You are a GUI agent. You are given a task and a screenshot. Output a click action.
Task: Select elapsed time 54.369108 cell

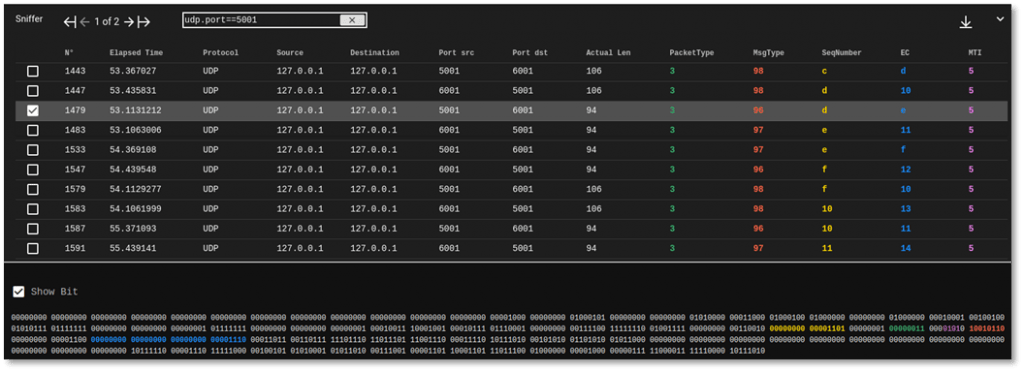[133, 150]
